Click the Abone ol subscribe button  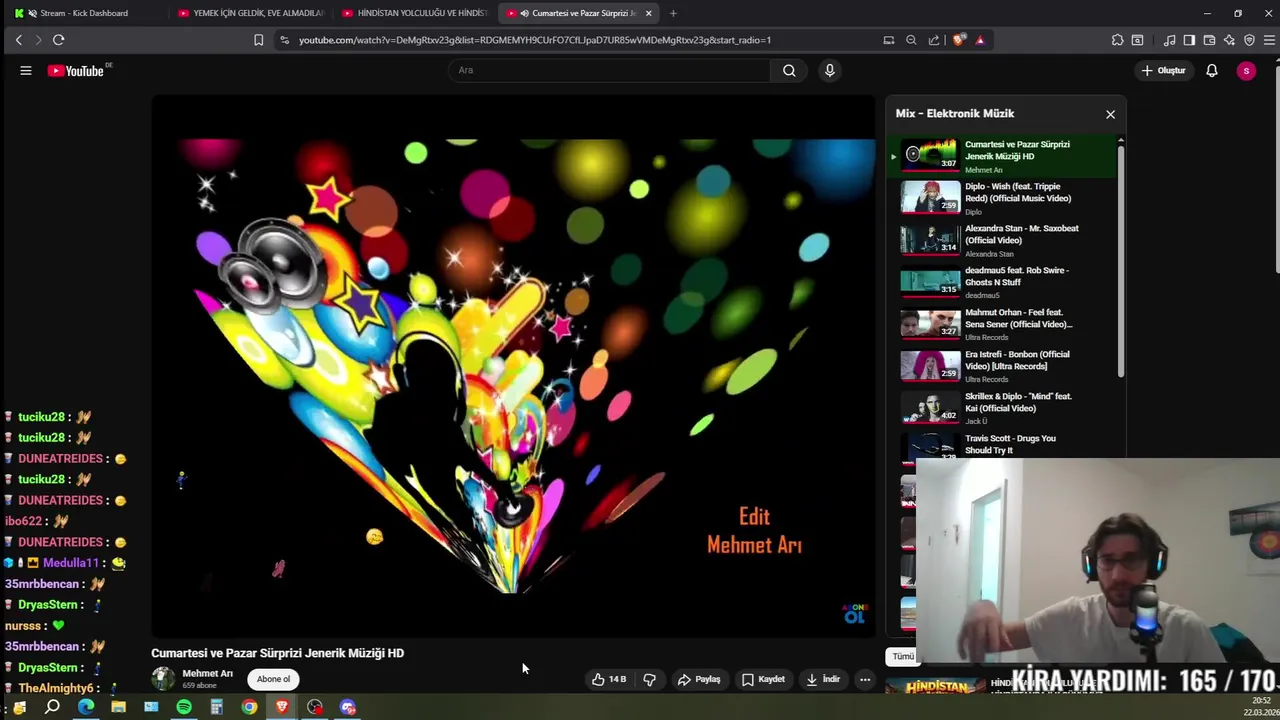(273, 679)
